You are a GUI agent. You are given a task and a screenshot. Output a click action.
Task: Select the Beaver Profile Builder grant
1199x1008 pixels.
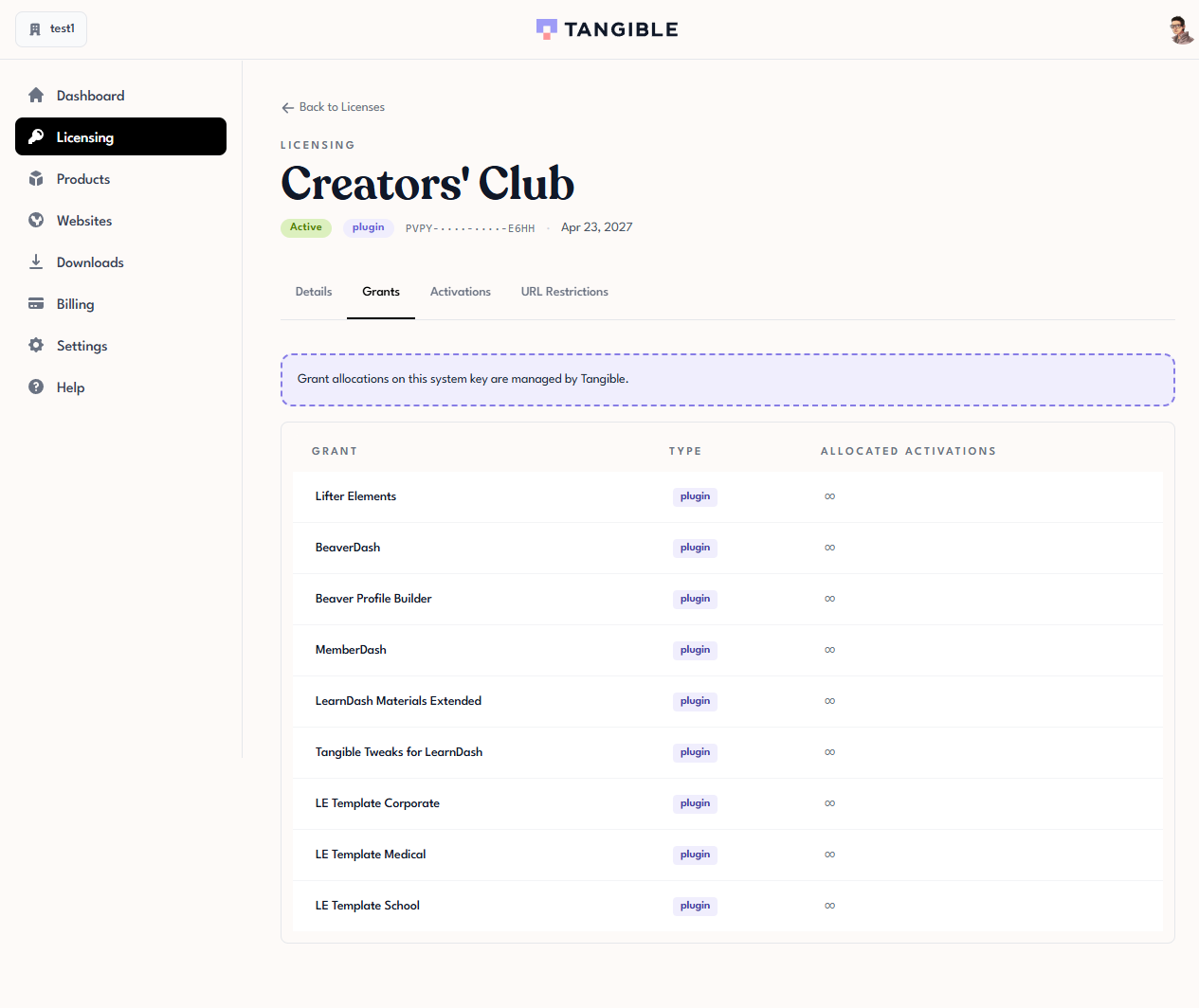click(x=728, y=599)
